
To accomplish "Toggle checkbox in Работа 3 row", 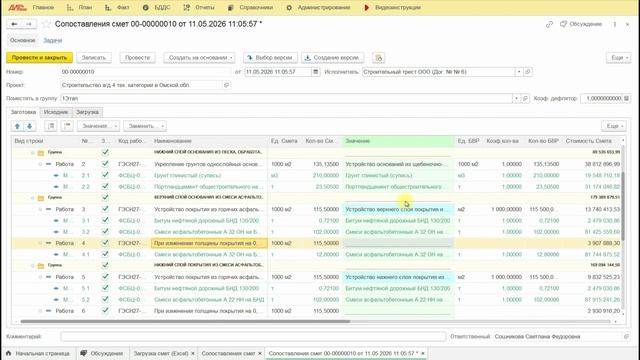I will (x=105, y=209).
